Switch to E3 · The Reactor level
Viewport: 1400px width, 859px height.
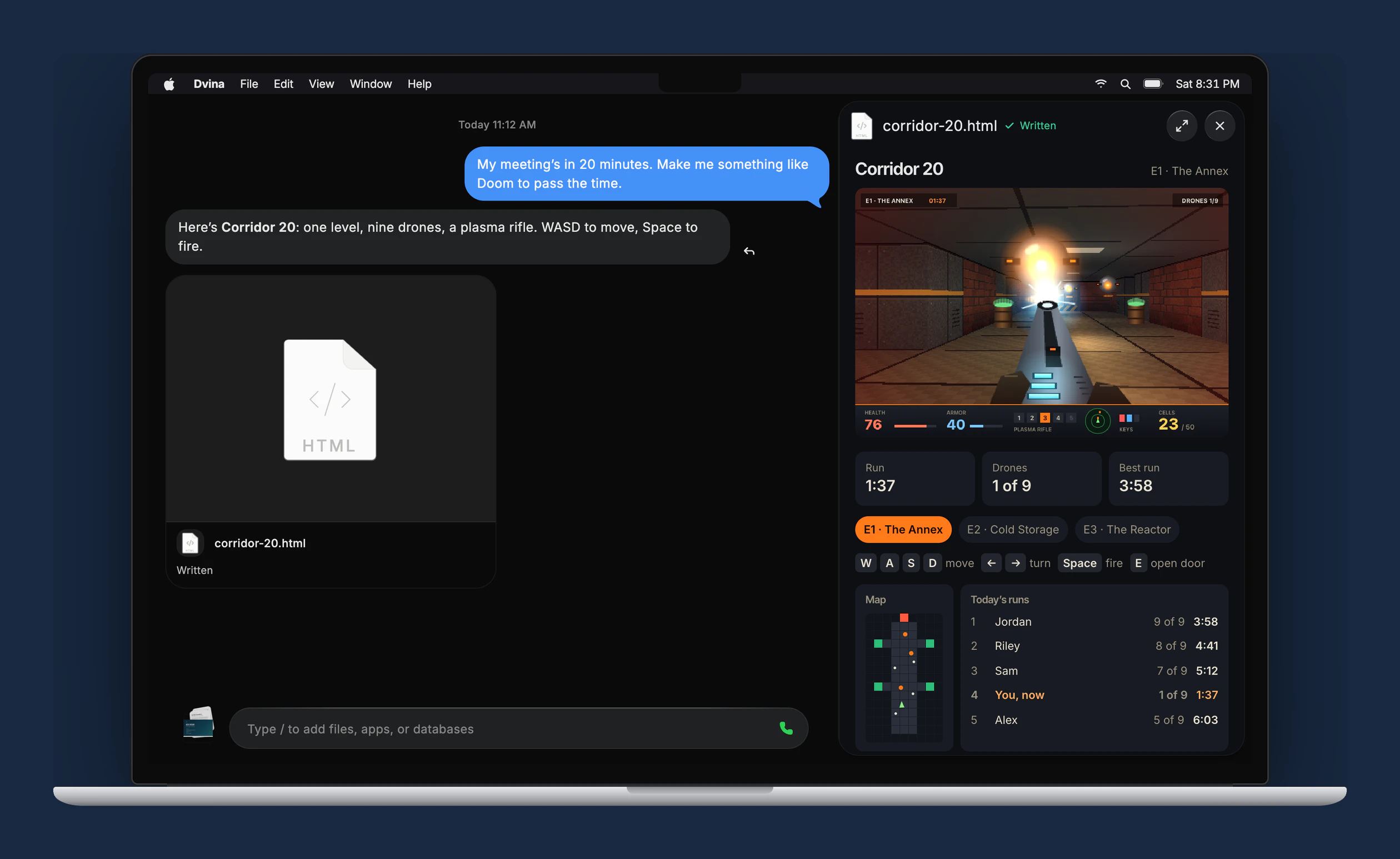1127,530
